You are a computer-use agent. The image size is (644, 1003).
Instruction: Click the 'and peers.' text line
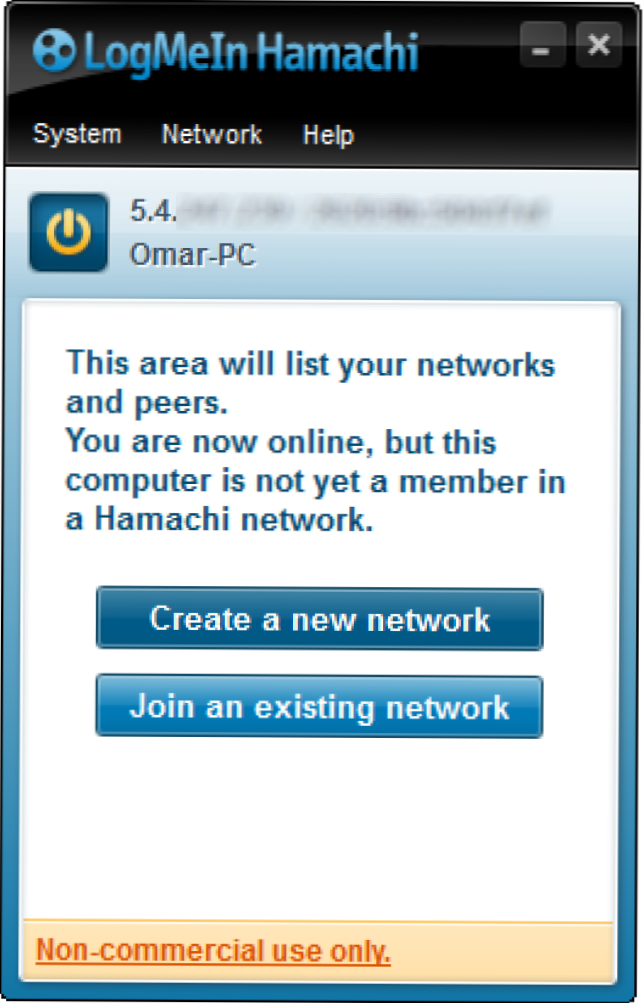(x=146, y=403)
